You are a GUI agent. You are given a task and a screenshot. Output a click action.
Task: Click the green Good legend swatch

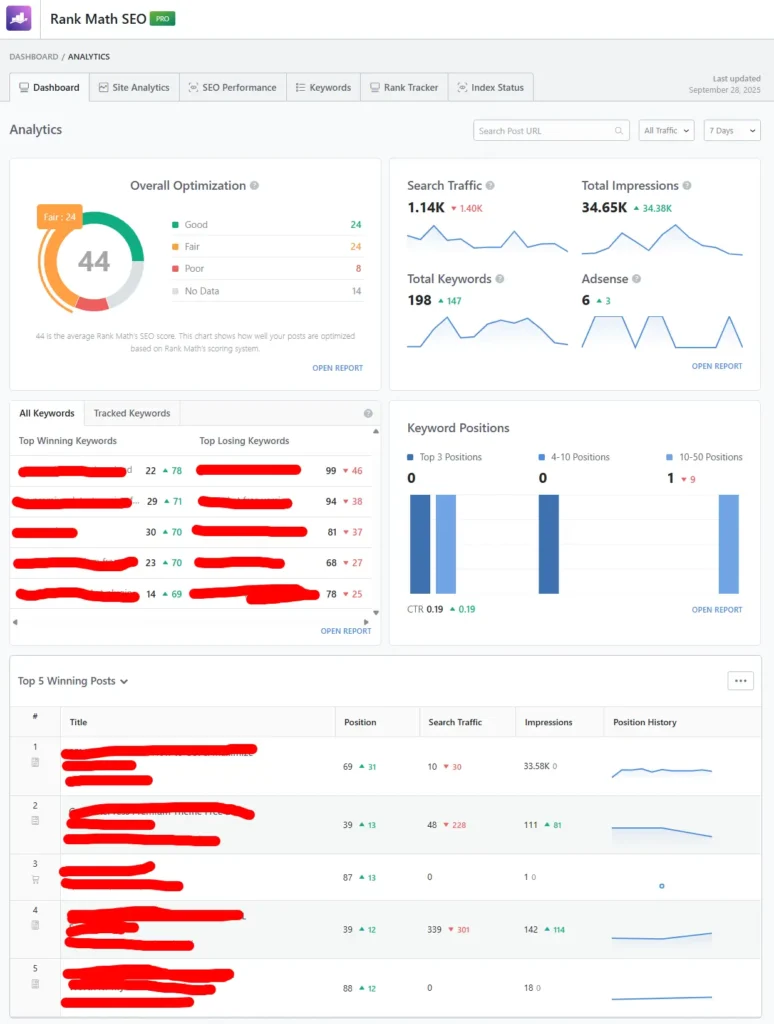176,225
